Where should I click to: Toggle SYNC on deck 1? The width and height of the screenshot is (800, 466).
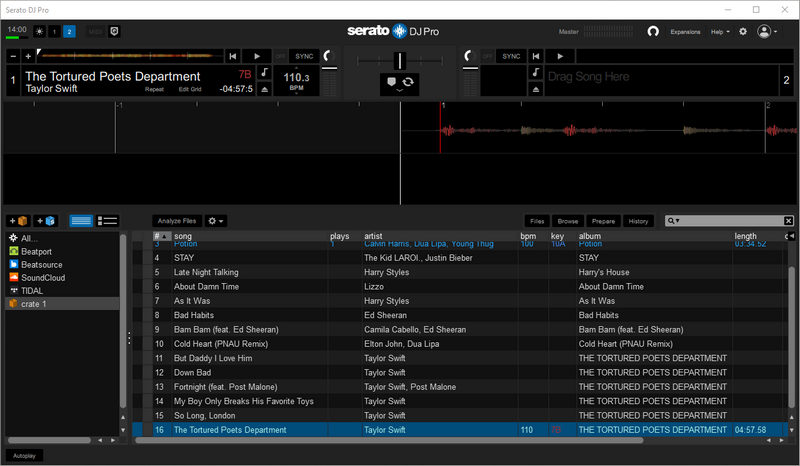tap(304, 56)
